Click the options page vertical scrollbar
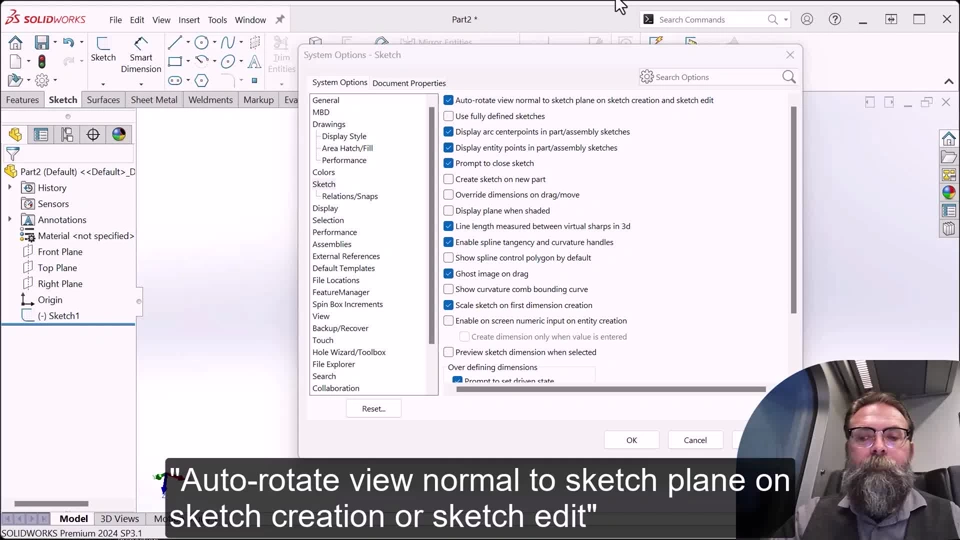 [793, 209]
